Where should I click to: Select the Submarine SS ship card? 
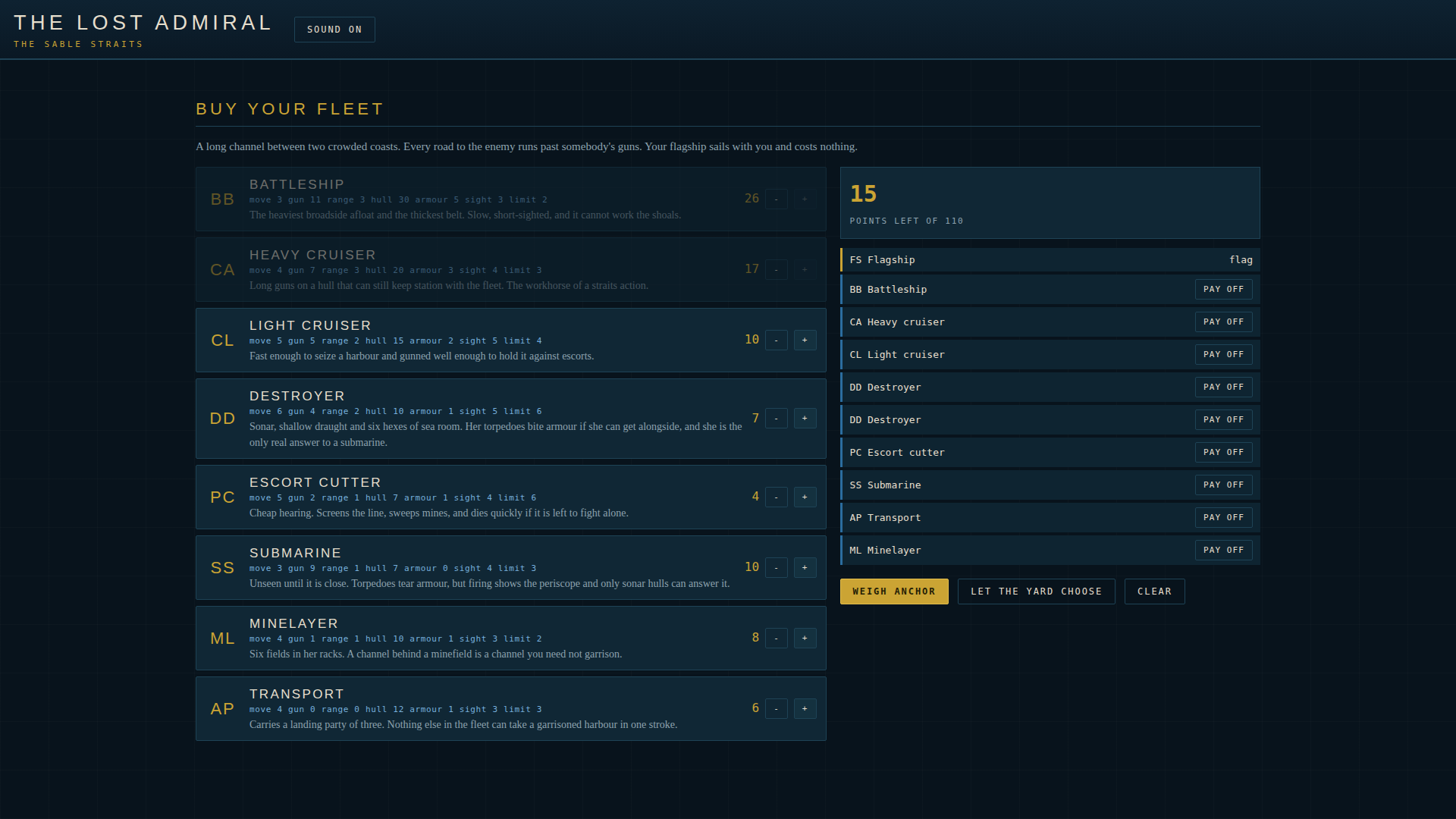click(x=511, y=567)
